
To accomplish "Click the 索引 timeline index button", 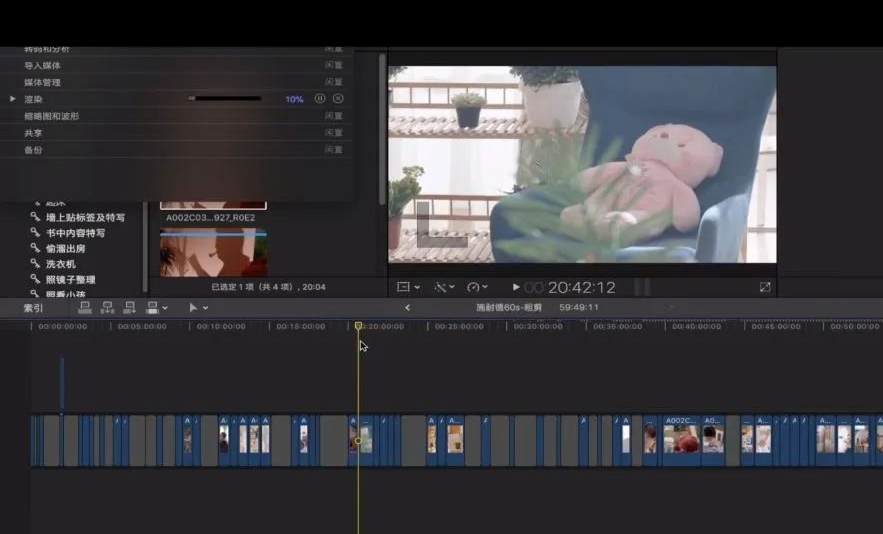I will [x=34, y=308].
